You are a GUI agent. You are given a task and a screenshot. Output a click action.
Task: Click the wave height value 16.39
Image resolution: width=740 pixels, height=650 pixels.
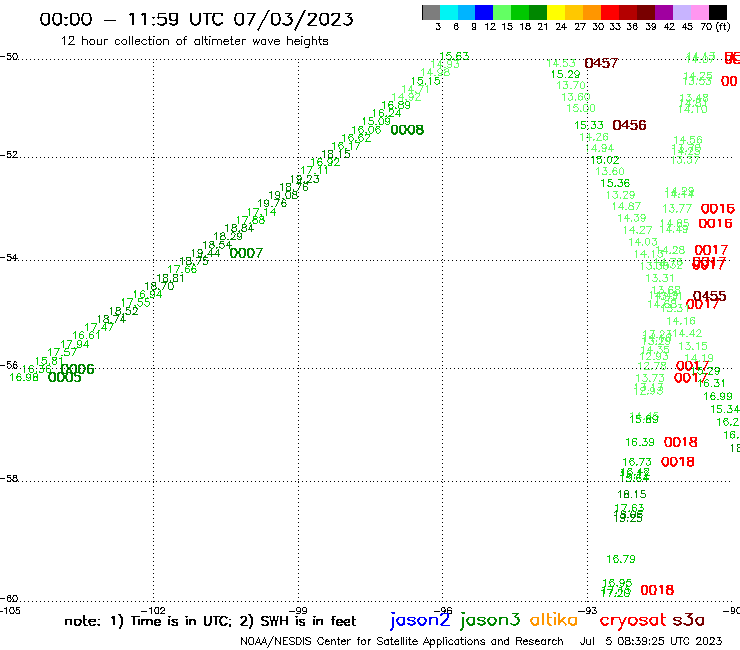[640, 442]
